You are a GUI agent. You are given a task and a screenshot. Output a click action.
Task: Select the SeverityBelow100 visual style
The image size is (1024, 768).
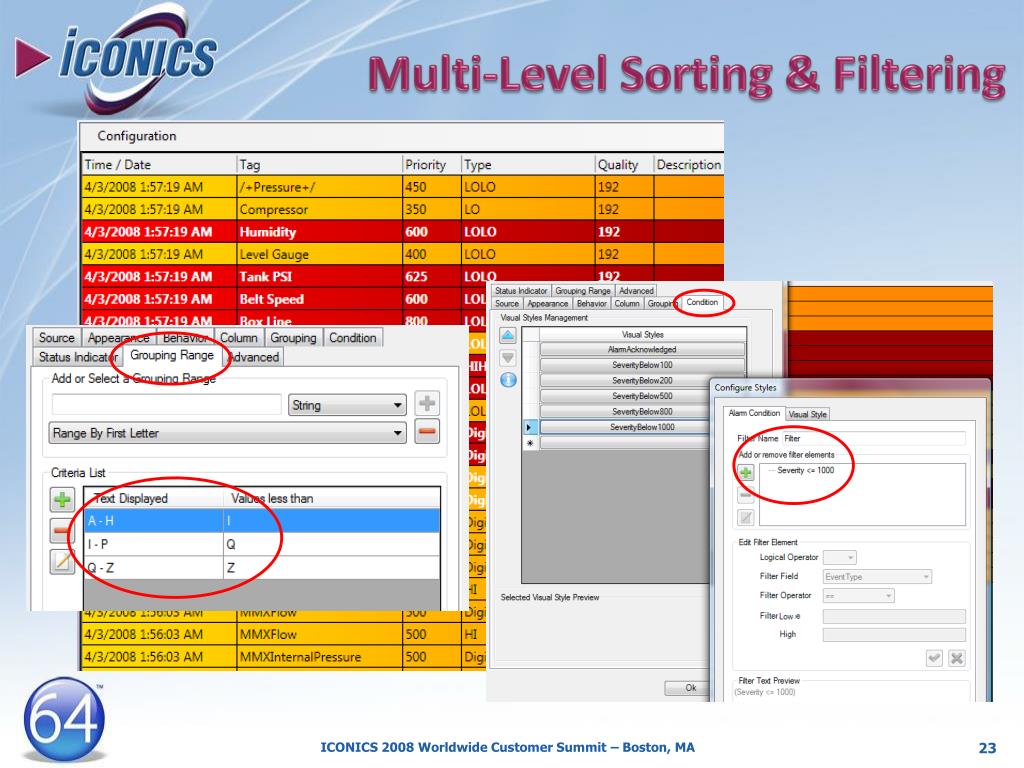pos(643,365)
